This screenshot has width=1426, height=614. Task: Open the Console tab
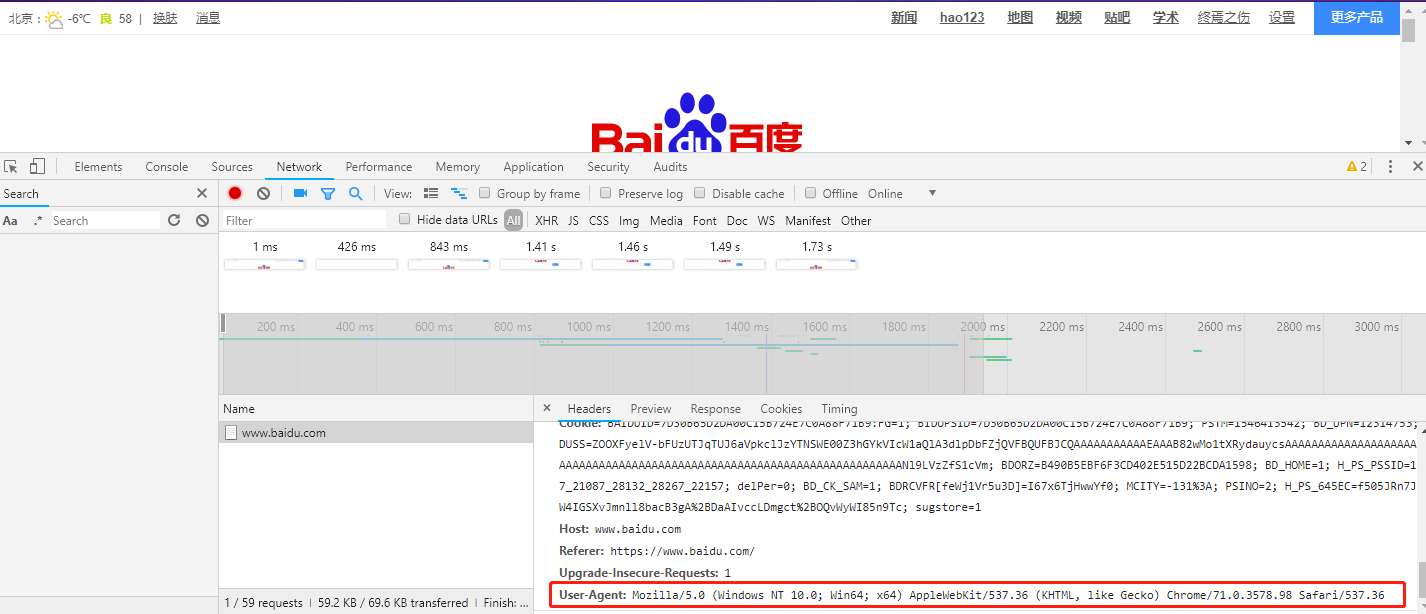tap(167, 167)
